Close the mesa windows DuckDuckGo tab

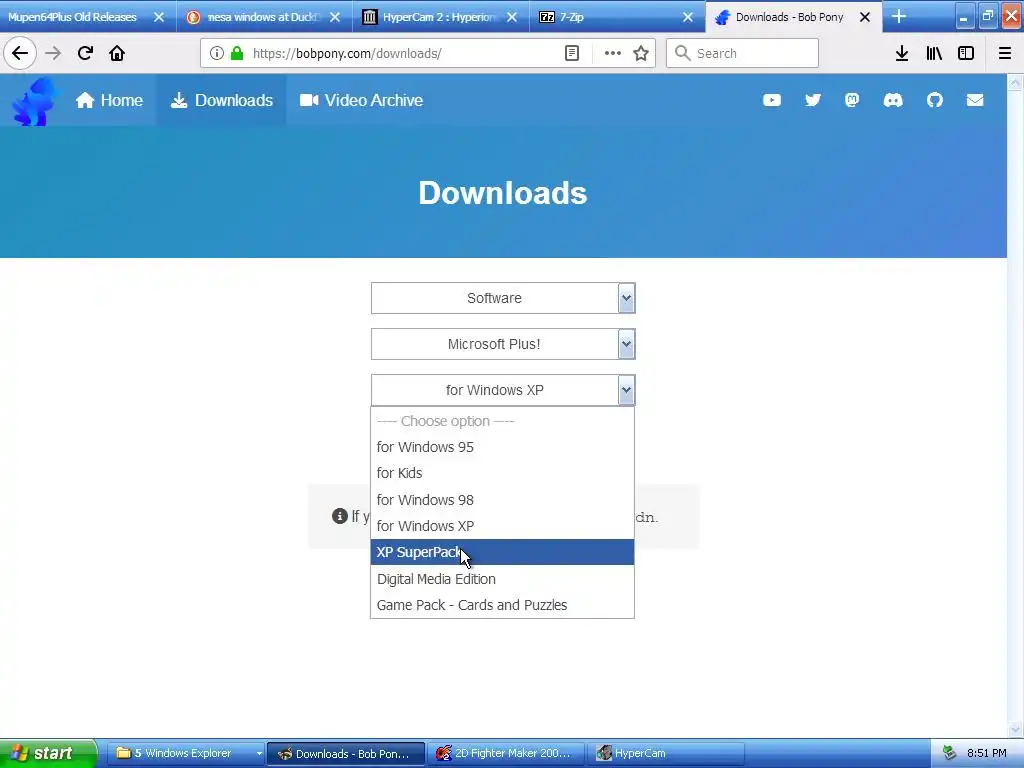(335, 17)
